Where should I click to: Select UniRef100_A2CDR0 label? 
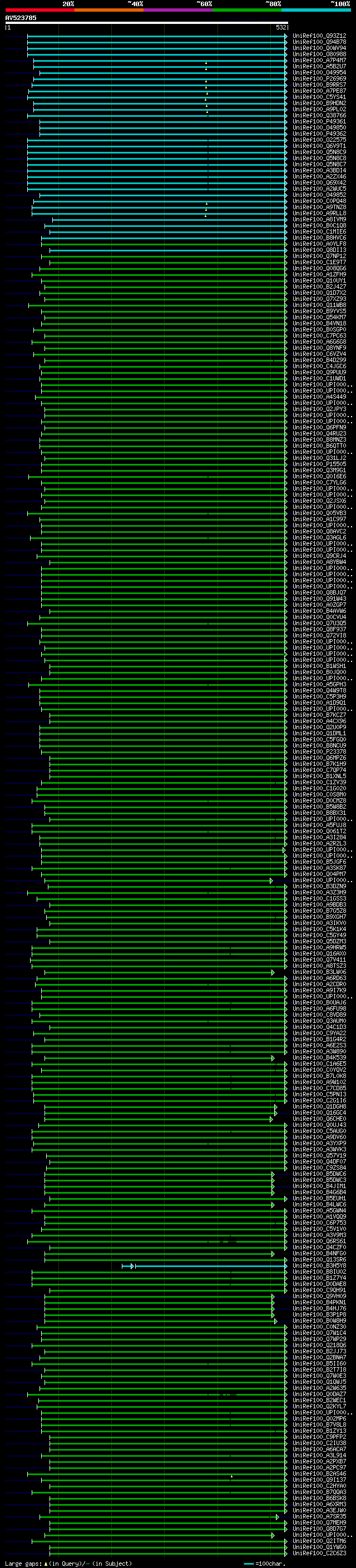tap(319, 985)
